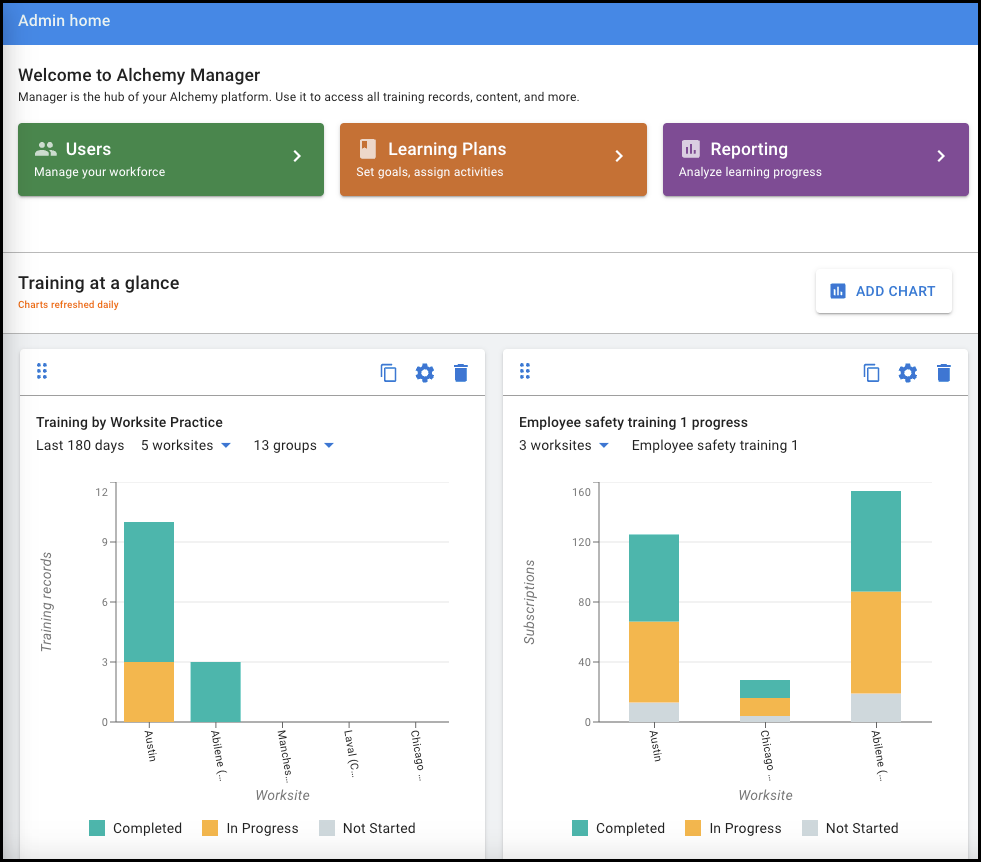Open the 13 groups dropdown

(293, 445)
